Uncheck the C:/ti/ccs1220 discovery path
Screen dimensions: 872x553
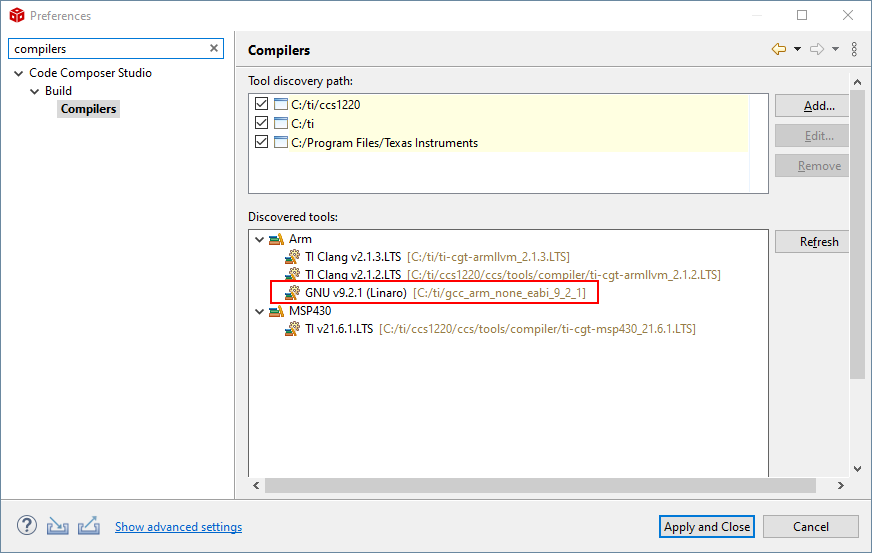coord(262,105)
